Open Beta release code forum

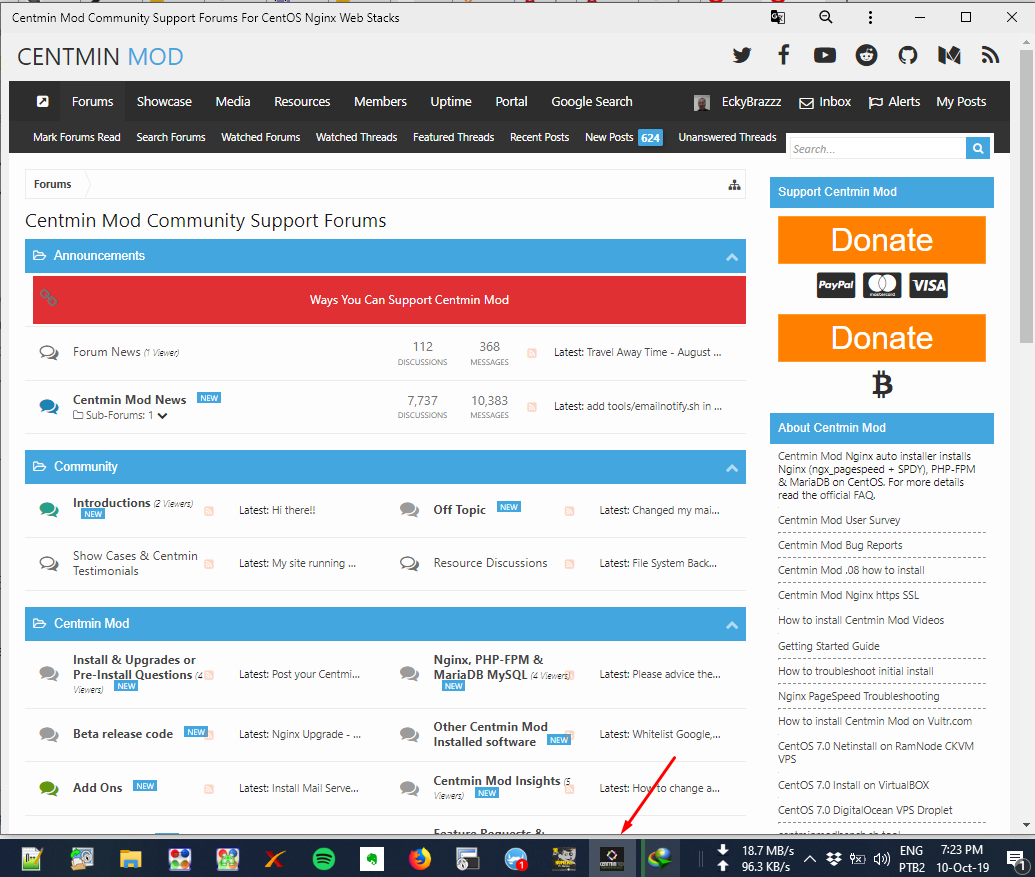click(x=123, y=734)
